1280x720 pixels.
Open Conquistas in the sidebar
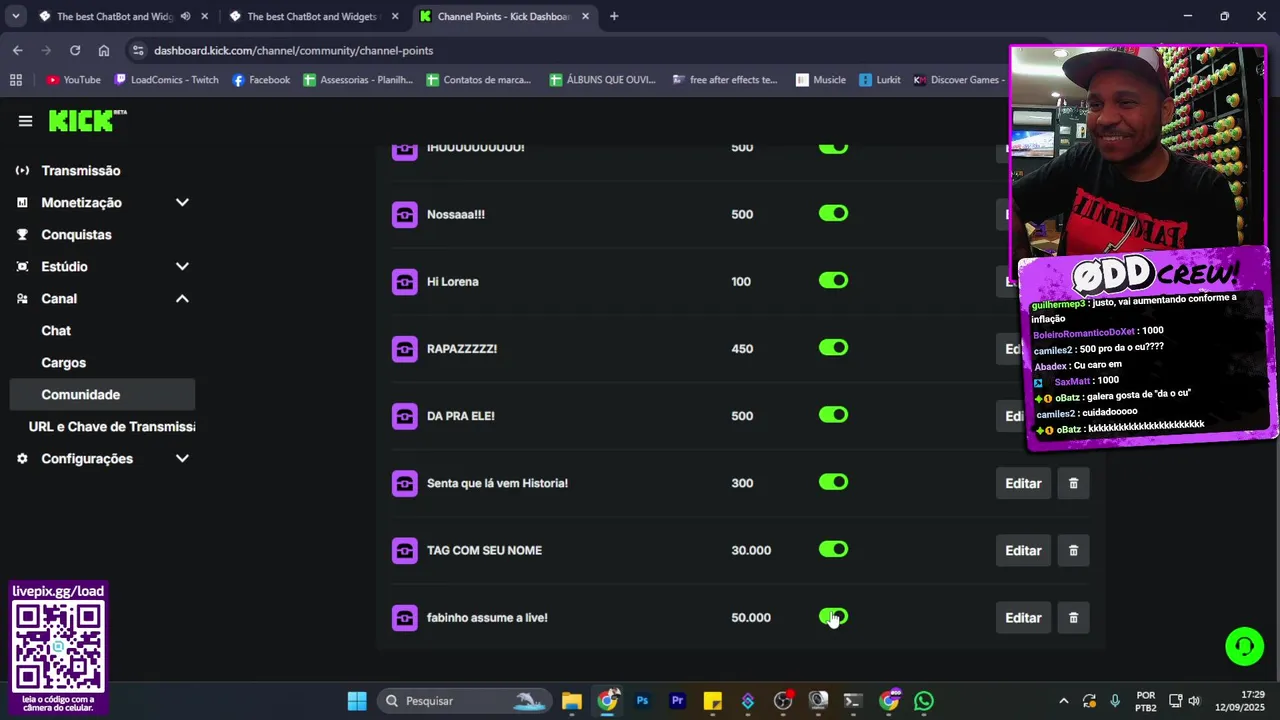pyautogui.click(x=76, y=235)
